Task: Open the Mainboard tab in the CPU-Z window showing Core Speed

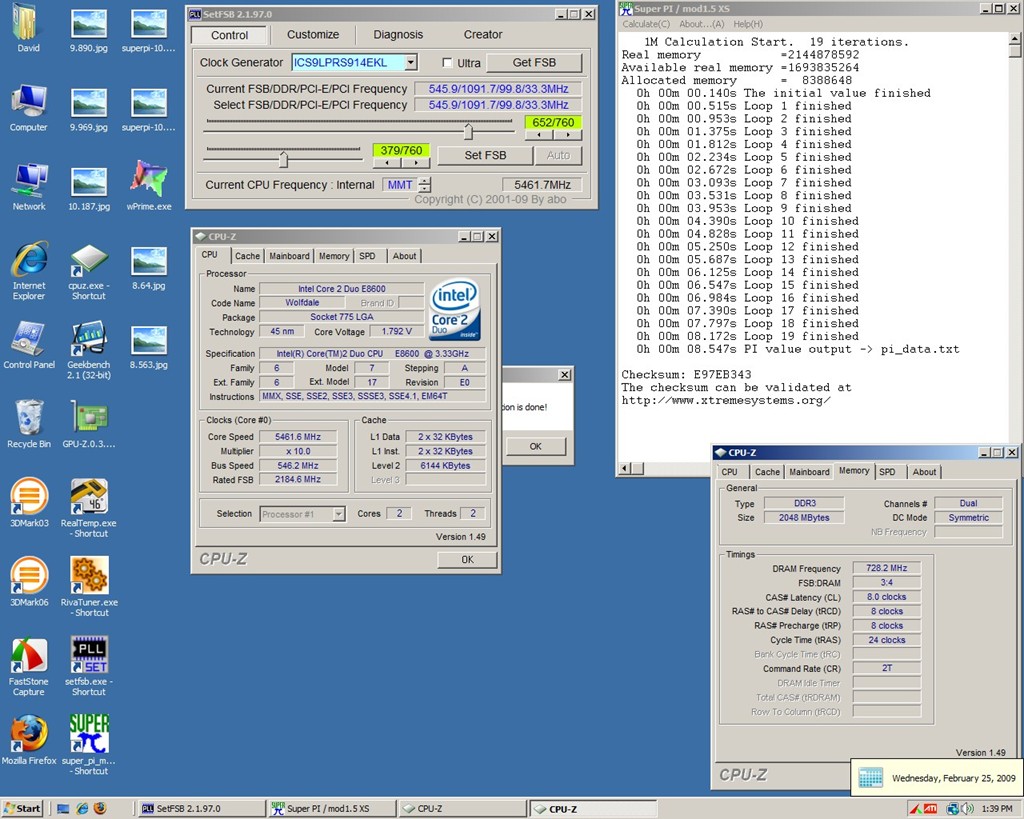Action: (289, 256)
